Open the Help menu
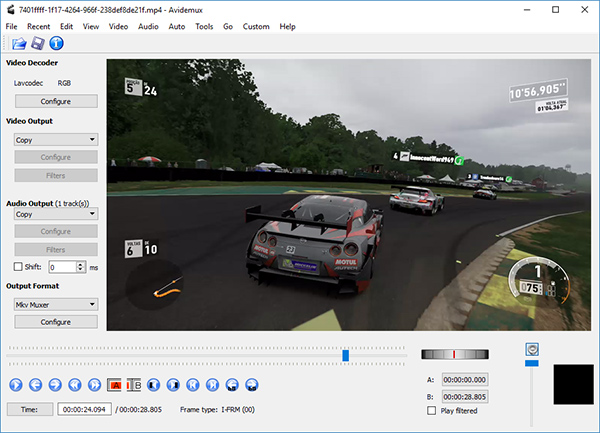The image size is (600, 433). pos(287,26)
